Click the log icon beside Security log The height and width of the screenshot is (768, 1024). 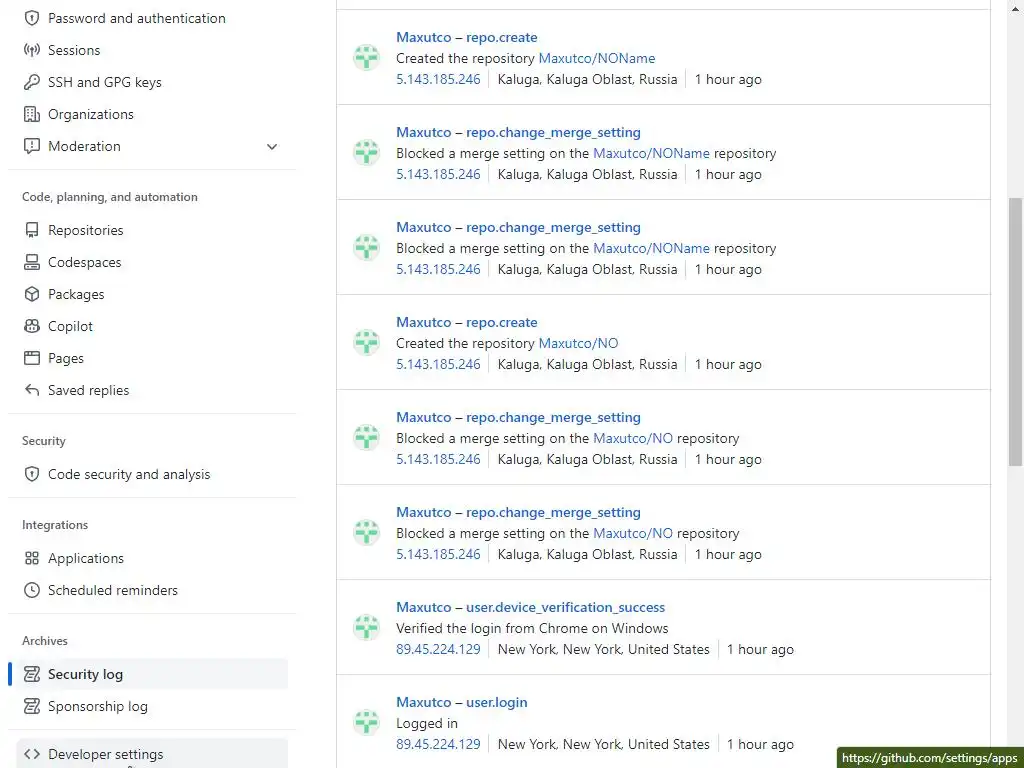[31, 674]
